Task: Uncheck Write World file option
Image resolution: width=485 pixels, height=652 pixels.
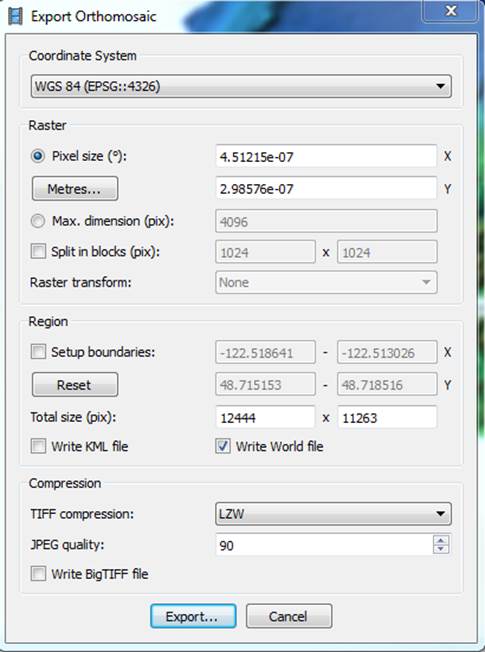Action: click(x=223, y=446)
